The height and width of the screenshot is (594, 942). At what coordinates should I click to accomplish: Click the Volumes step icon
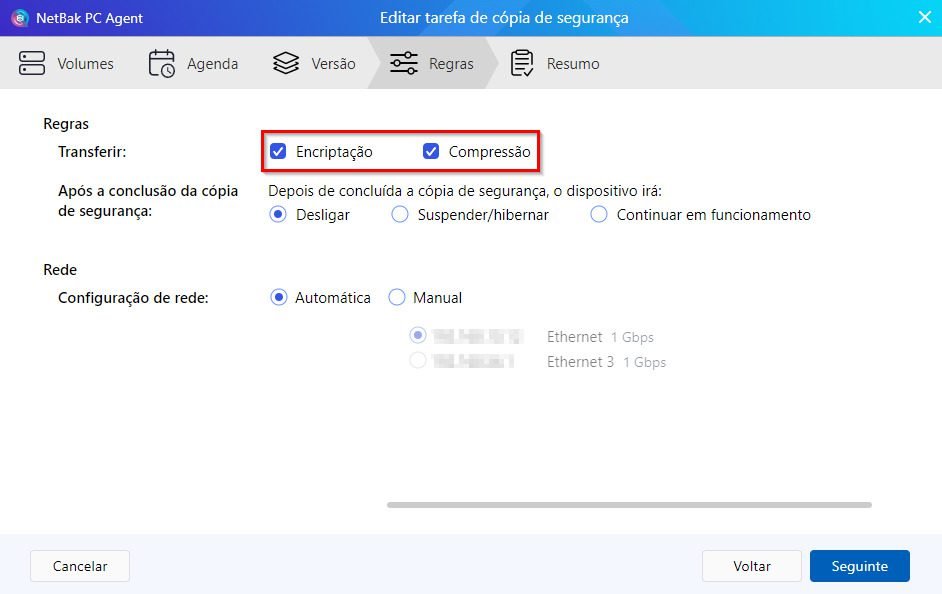point(32,63)
